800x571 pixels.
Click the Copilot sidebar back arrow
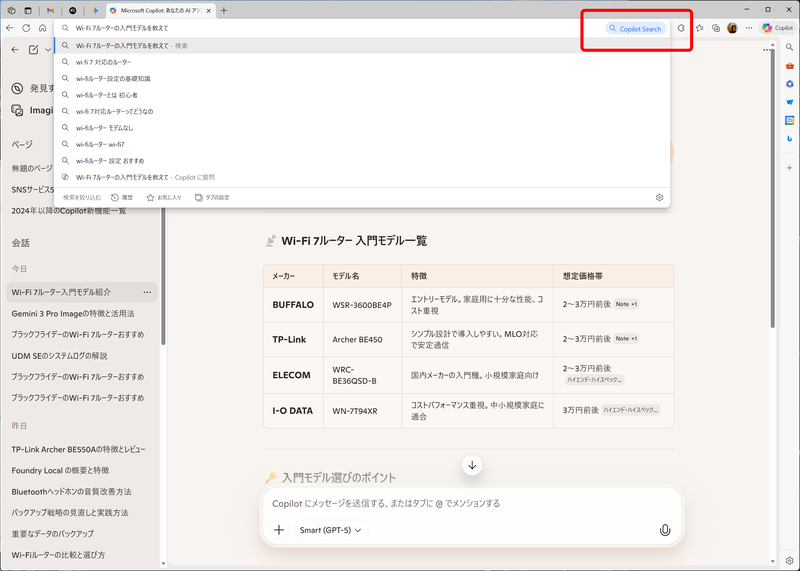tap(15, 49)
